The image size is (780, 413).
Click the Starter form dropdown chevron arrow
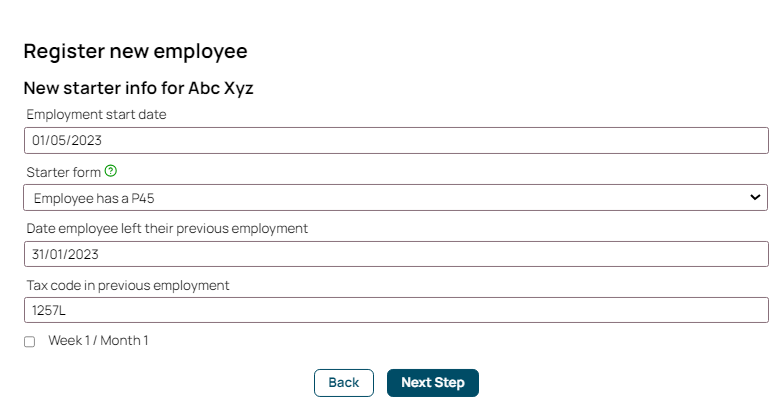click(x=755, y=198)
